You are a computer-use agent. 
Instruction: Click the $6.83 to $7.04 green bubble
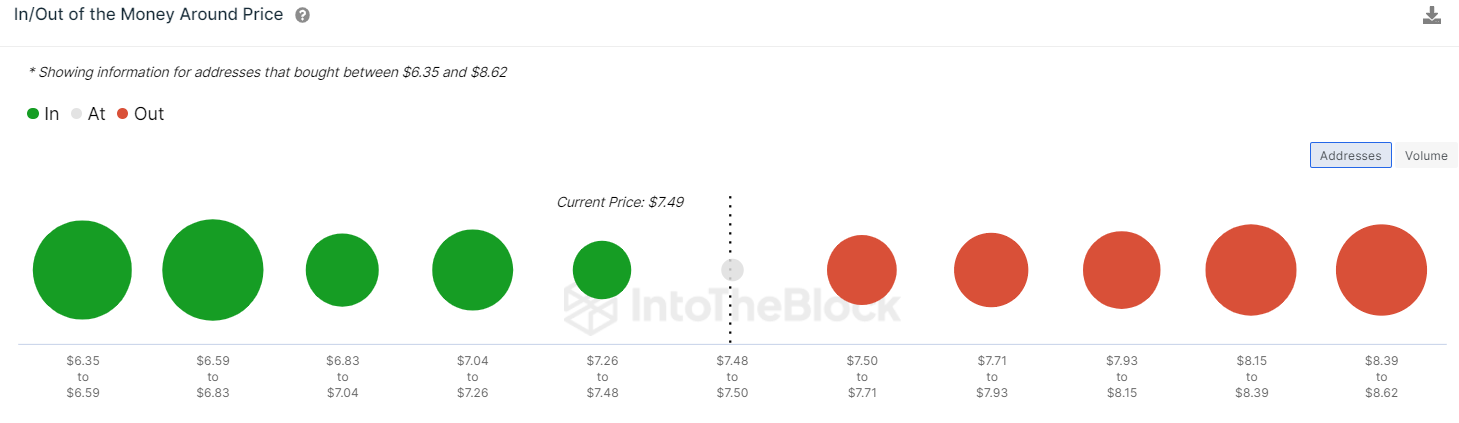(x=342, y=270)
